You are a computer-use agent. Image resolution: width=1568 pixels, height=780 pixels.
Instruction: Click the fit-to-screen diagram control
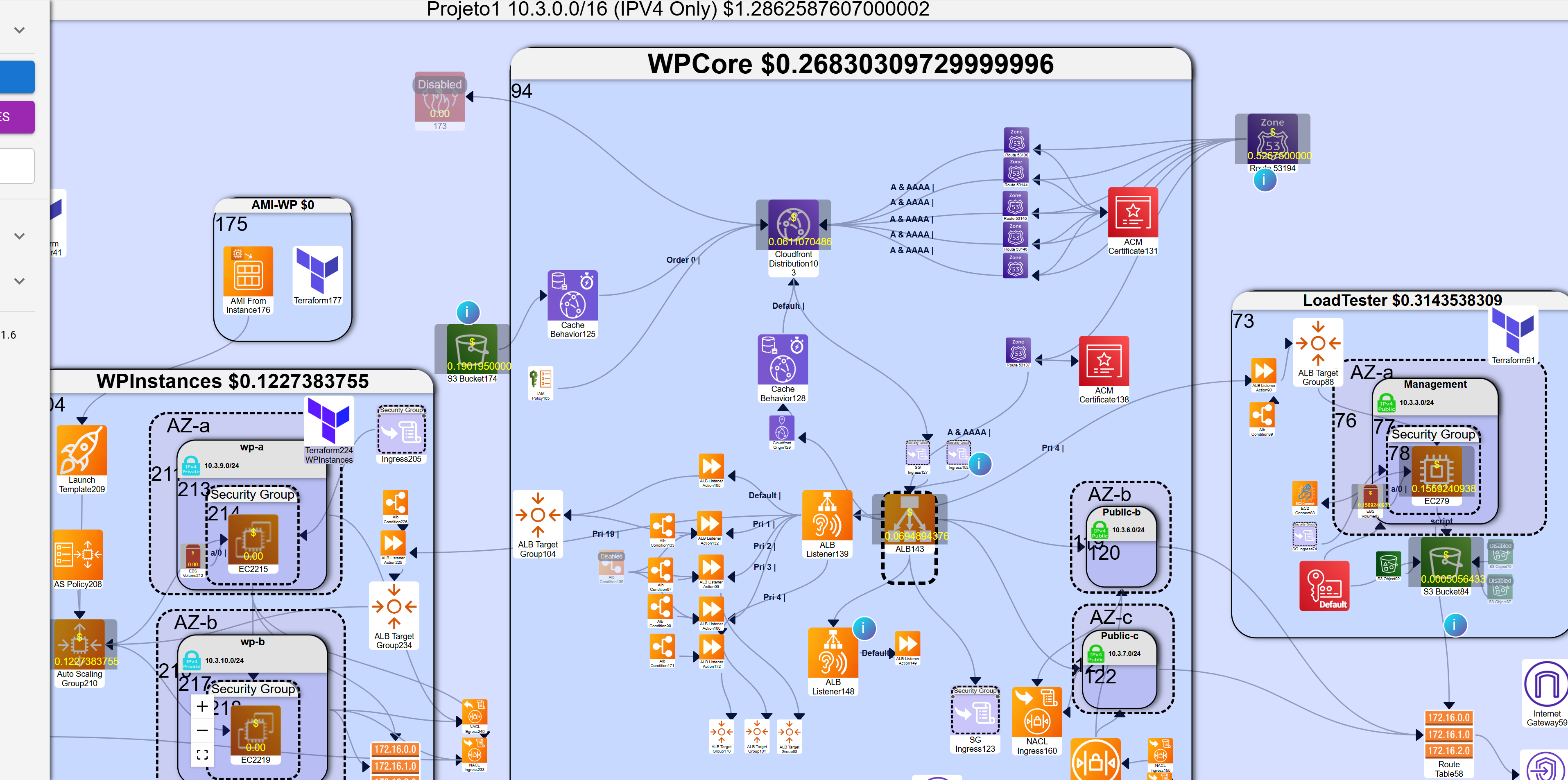coord(203,755)
